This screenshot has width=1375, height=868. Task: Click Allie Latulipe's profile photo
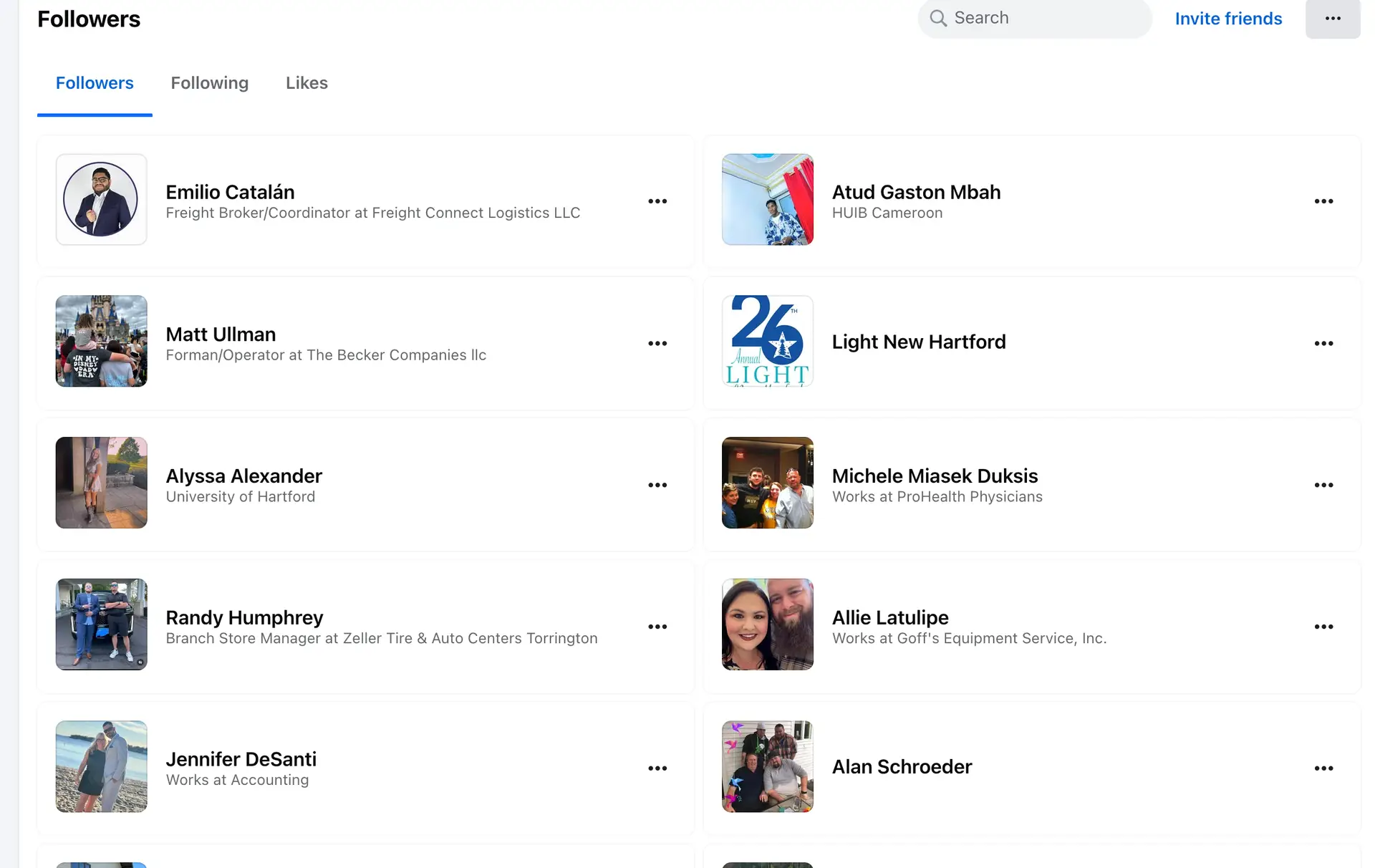[767, 625]
